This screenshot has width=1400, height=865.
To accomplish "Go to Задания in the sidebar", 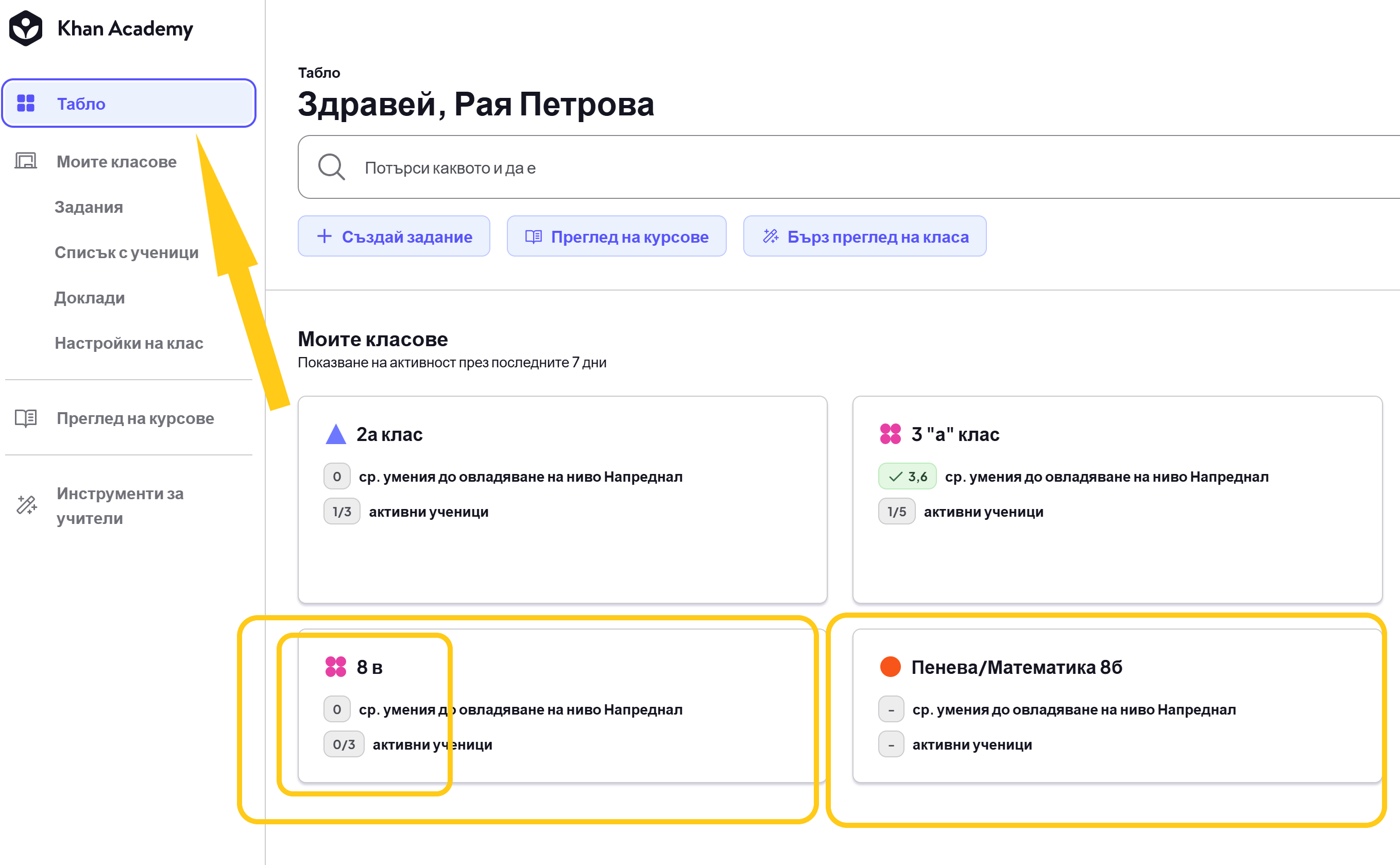I will point(89,207).
